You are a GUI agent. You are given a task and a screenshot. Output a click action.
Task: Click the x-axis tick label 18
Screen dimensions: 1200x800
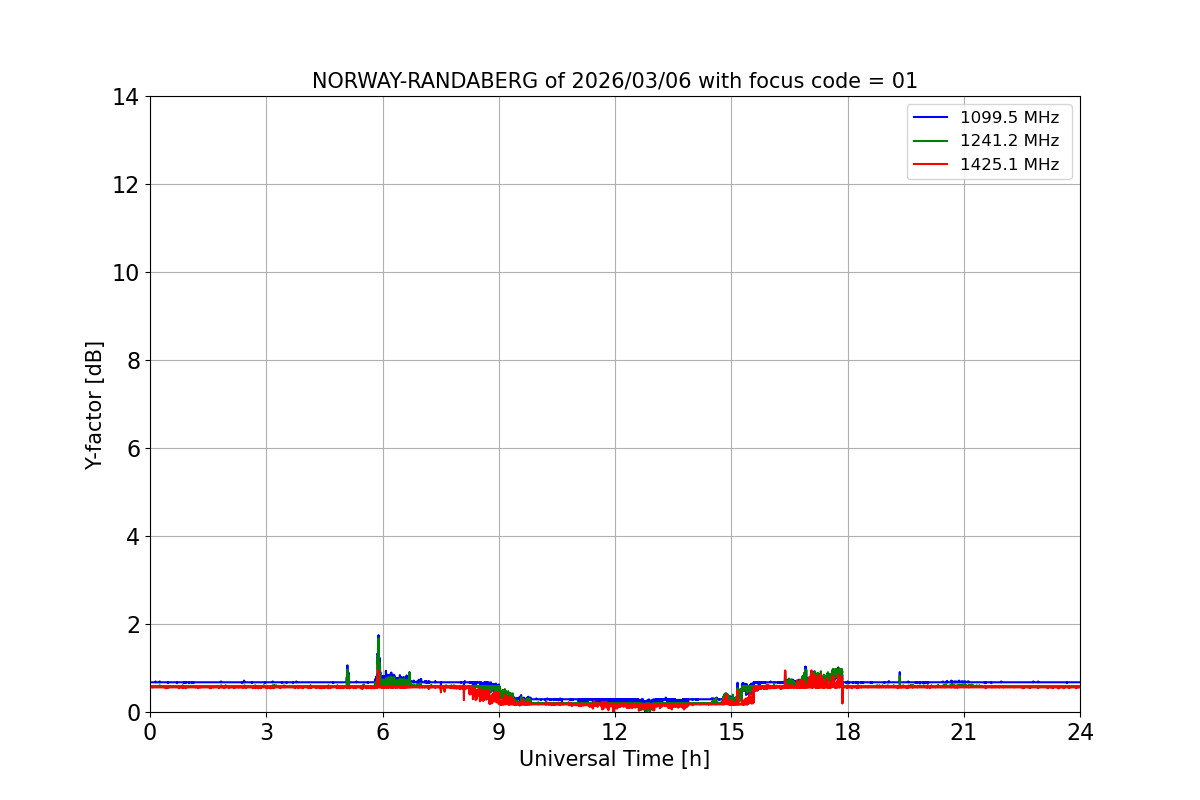click(848, 732)
